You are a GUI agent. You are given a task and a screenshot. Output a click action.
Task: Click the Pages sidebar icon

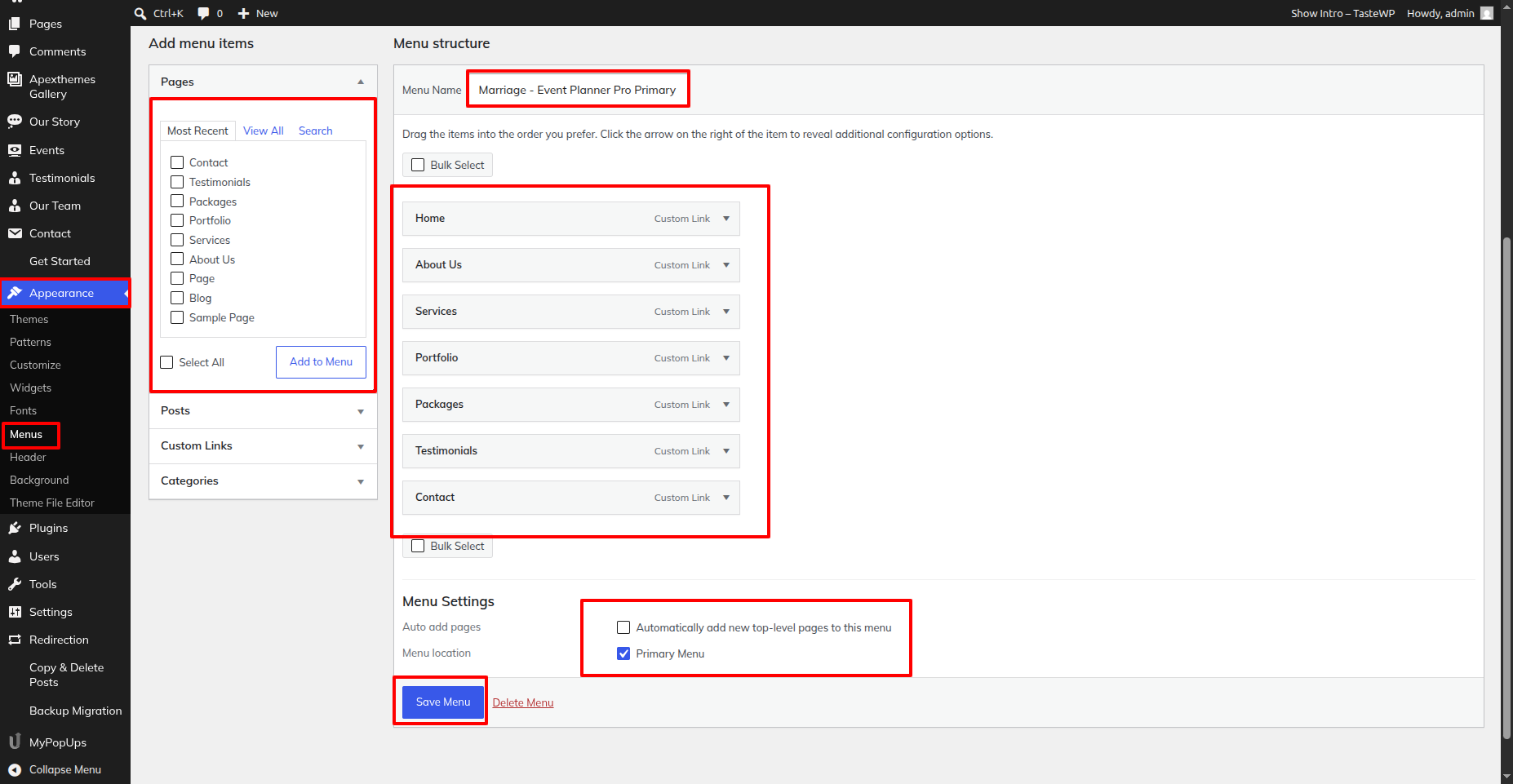15,24
